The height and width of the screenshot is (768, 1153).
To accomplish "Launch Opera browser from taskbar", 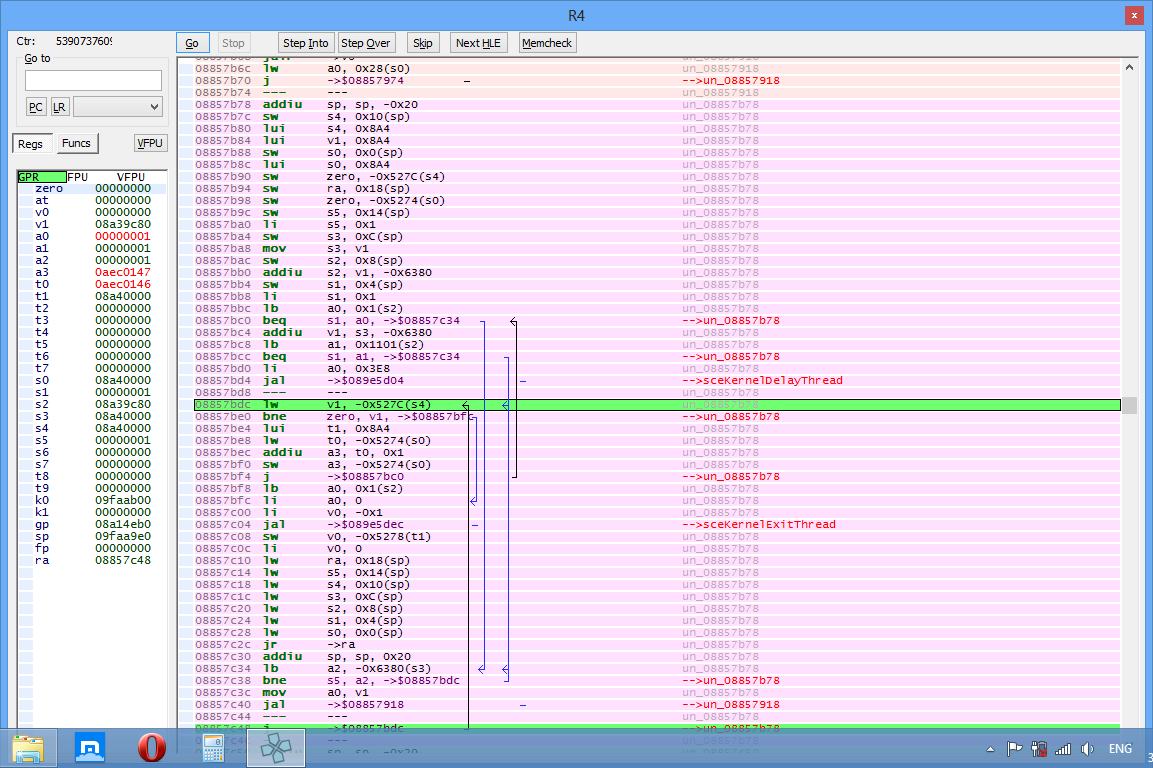I will click(151, 748).
